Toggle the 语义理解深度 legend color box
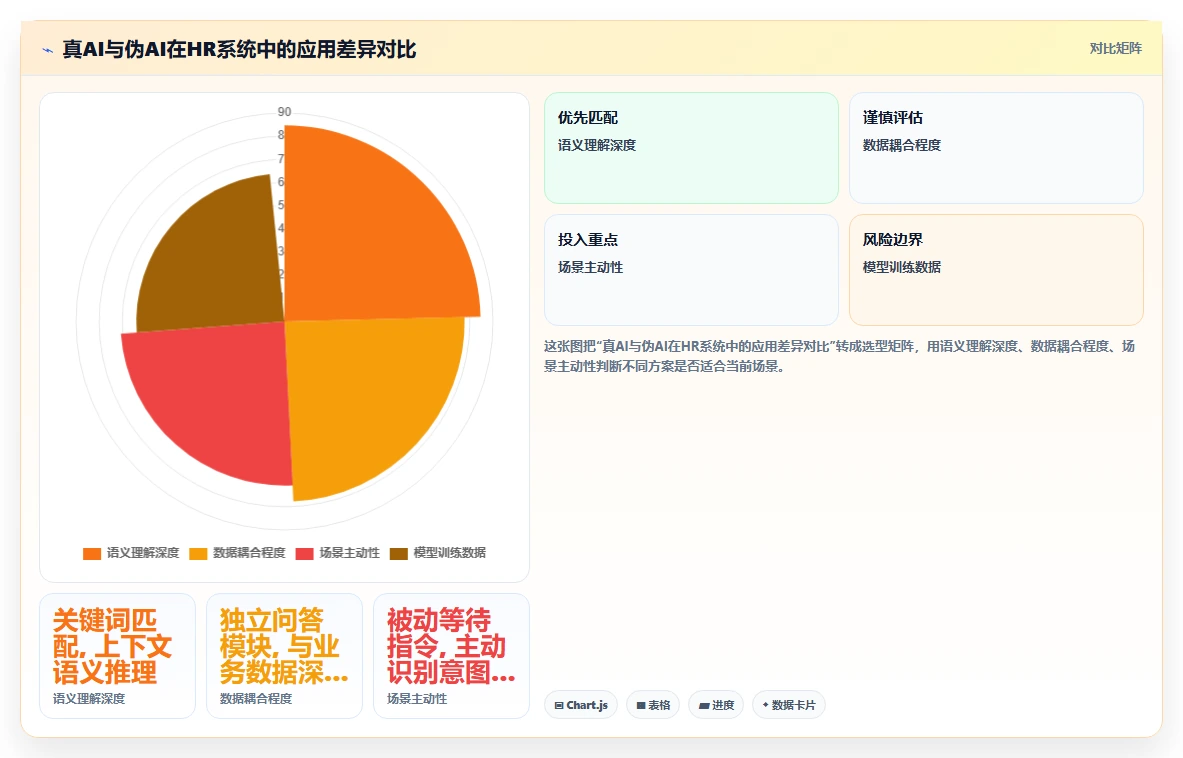Screen dimensions: 1183x758 (x=92, y=554)
